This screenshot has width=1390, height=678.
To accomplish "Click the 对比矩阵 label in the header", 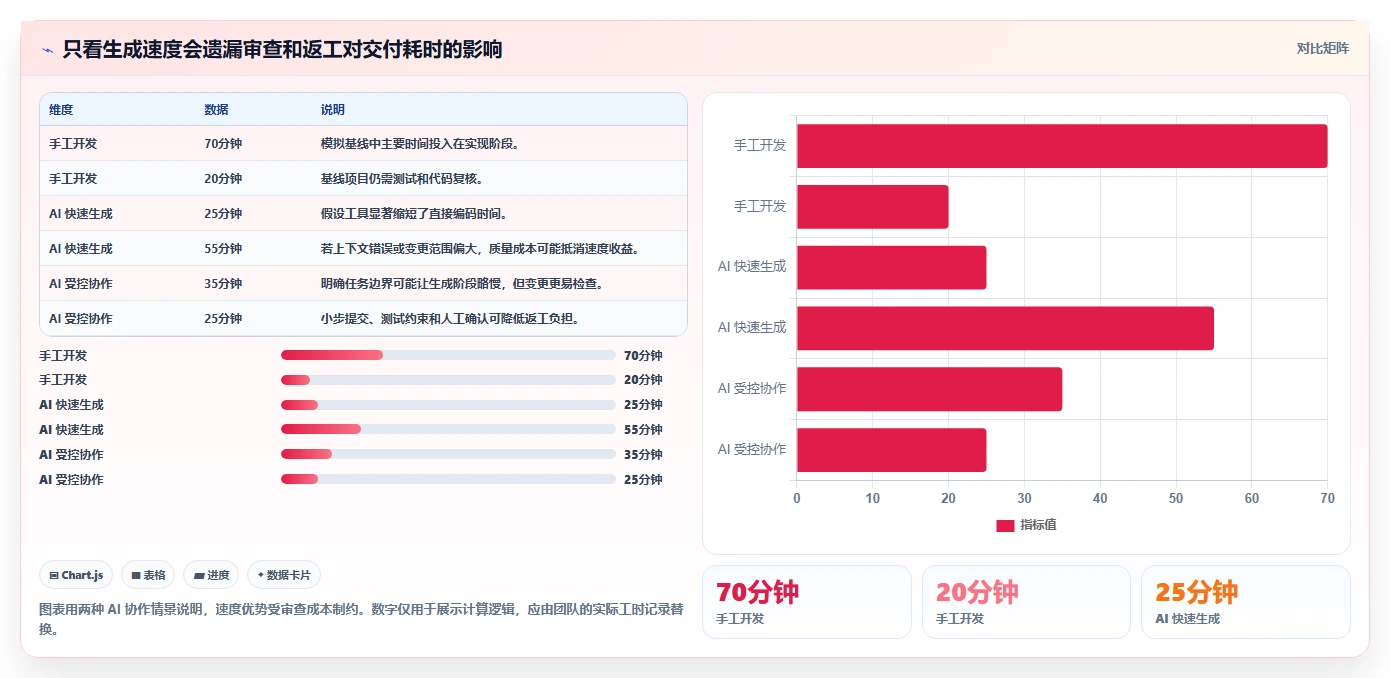I will pyautogui.click(x=1322, y=48).
